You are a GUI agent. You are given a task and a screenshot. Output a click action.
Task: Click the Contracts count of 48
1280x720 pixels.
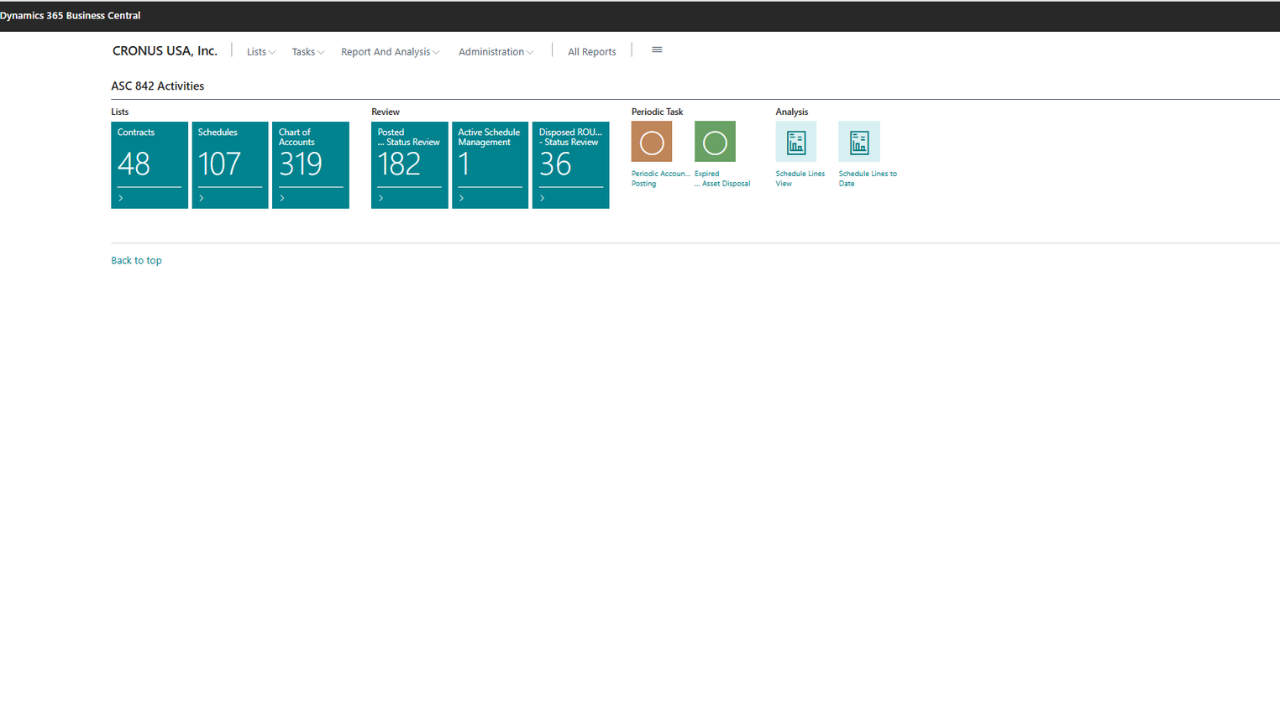pos(134,164)
